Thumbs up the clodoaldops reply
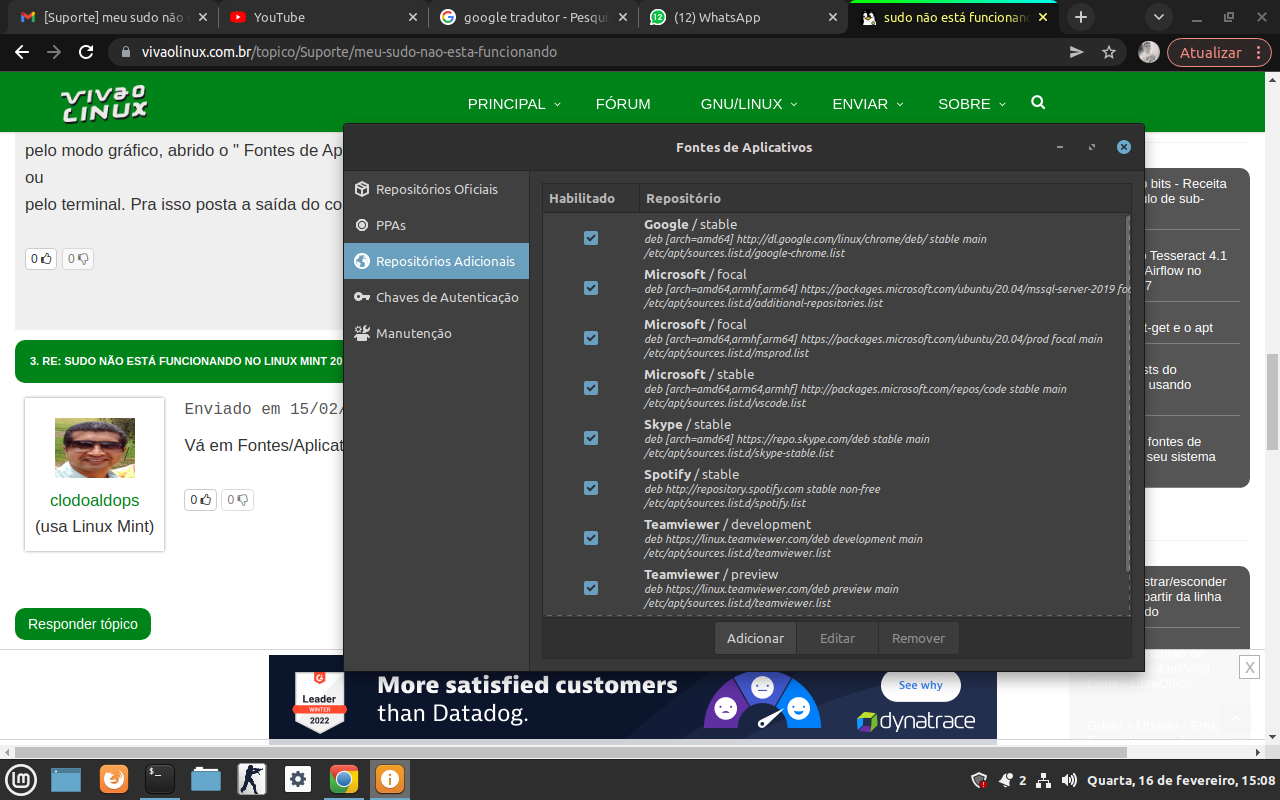Screen dimensions: 1280x800 (201, 499)
